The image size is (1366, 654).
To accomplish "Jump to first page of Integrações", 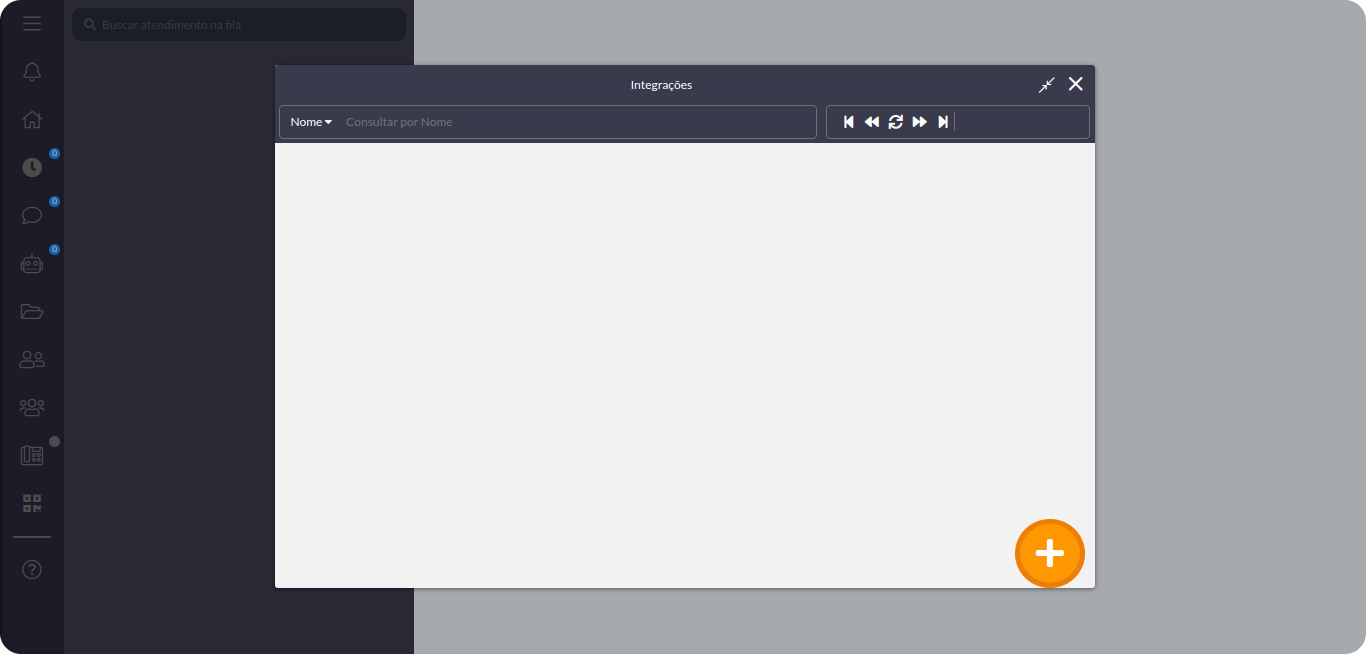I will click(849, 122).
